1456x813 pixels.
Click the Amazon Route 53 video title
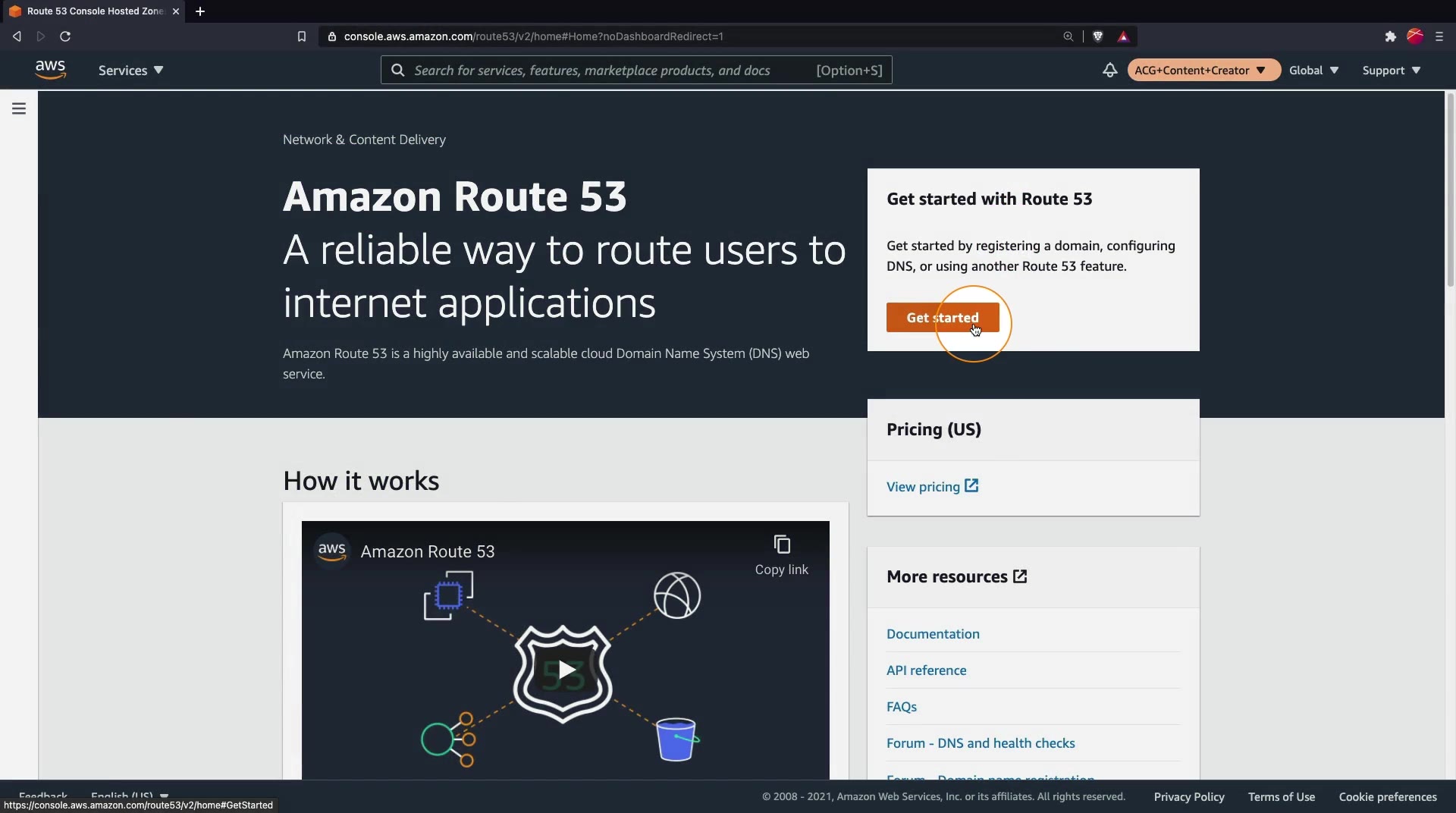pos(428,551)
